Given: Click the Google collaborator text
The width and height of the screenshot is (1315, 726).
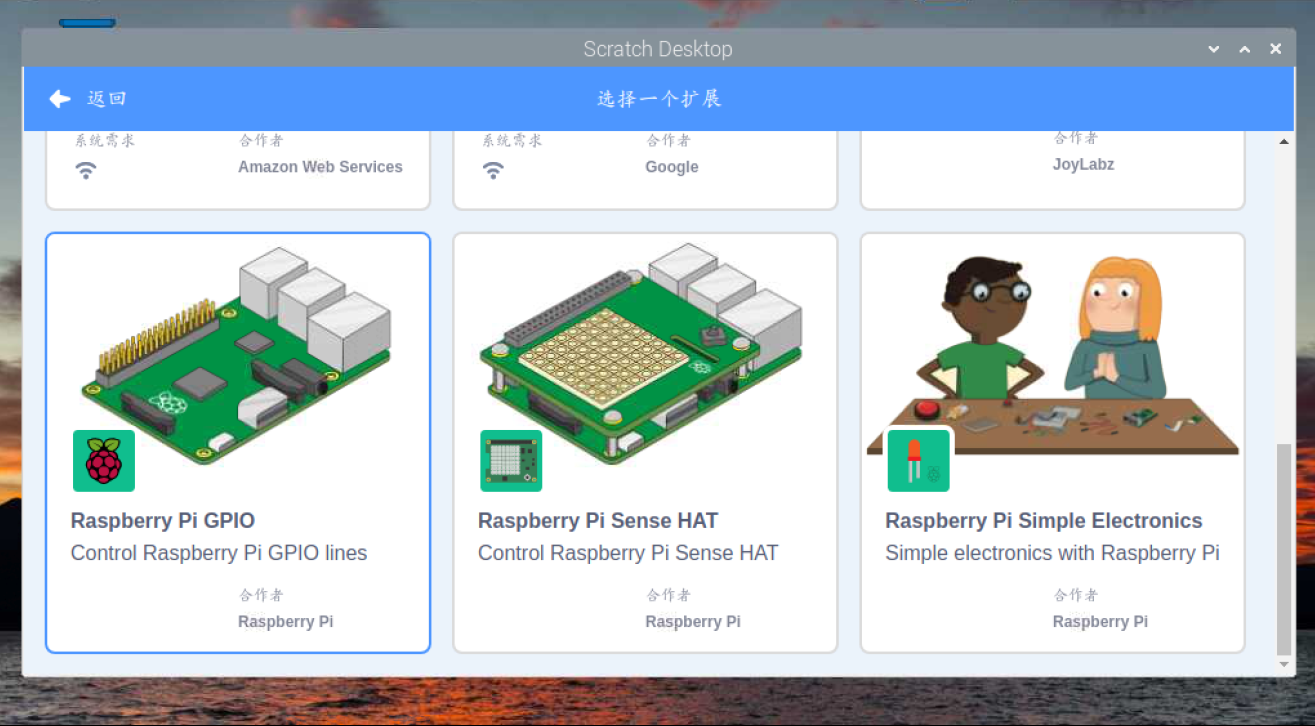Looking at the screenshot, I should [x=672, y=167].
